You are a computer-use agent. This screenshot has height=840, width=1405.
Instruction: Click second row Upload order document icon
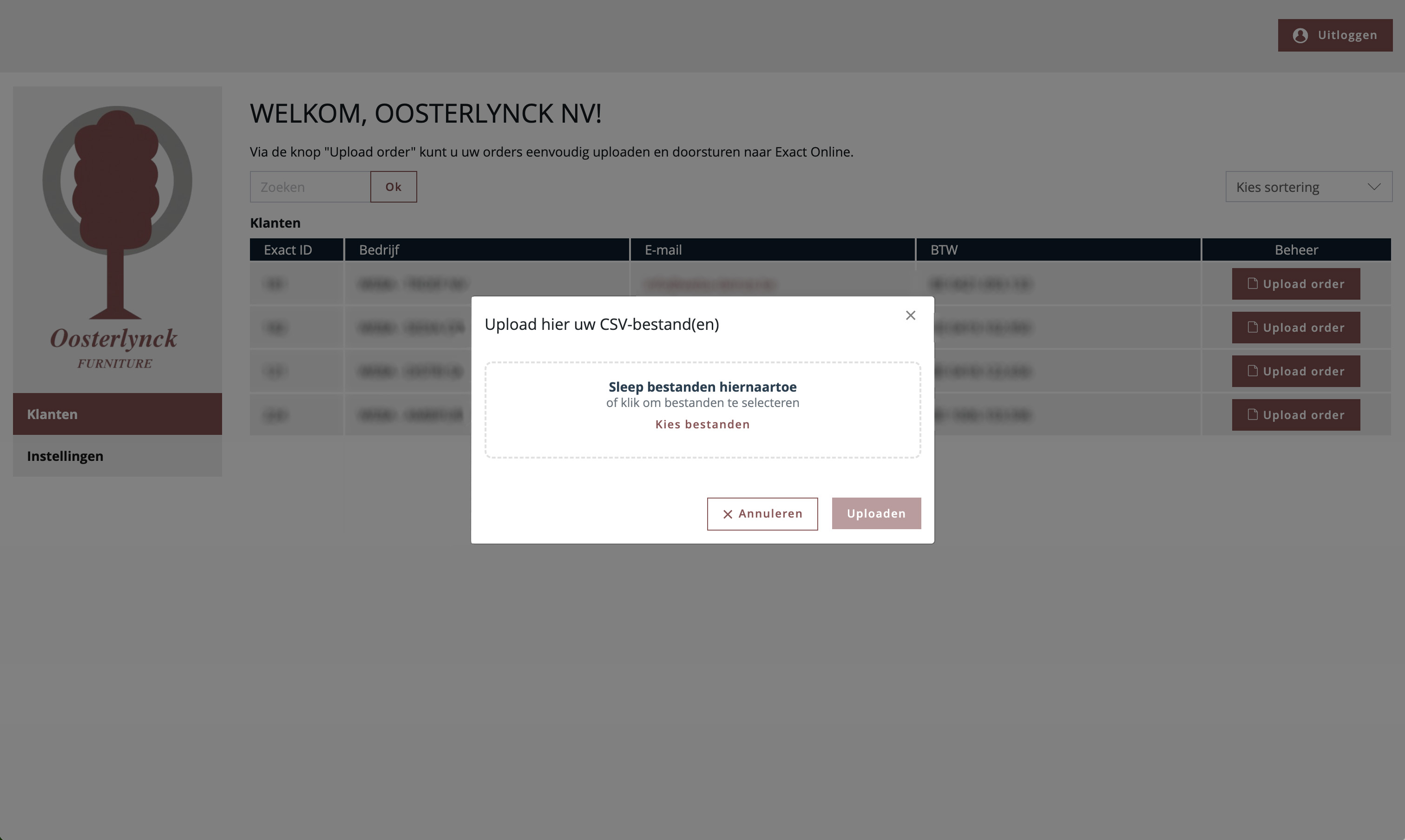tap(1253, 327)
